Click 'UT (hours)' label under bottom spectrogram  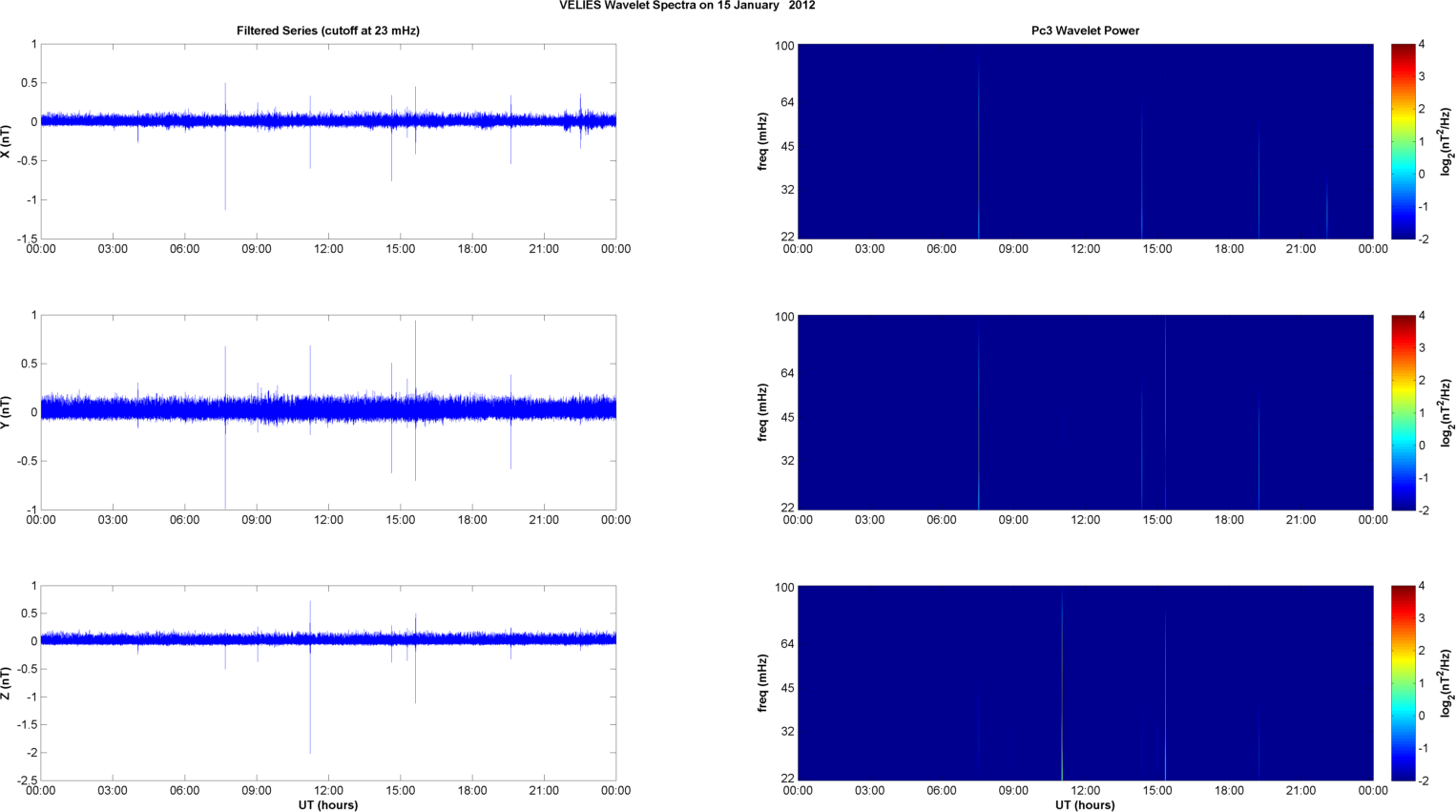pyautogui.click(x=1085, y=805)
